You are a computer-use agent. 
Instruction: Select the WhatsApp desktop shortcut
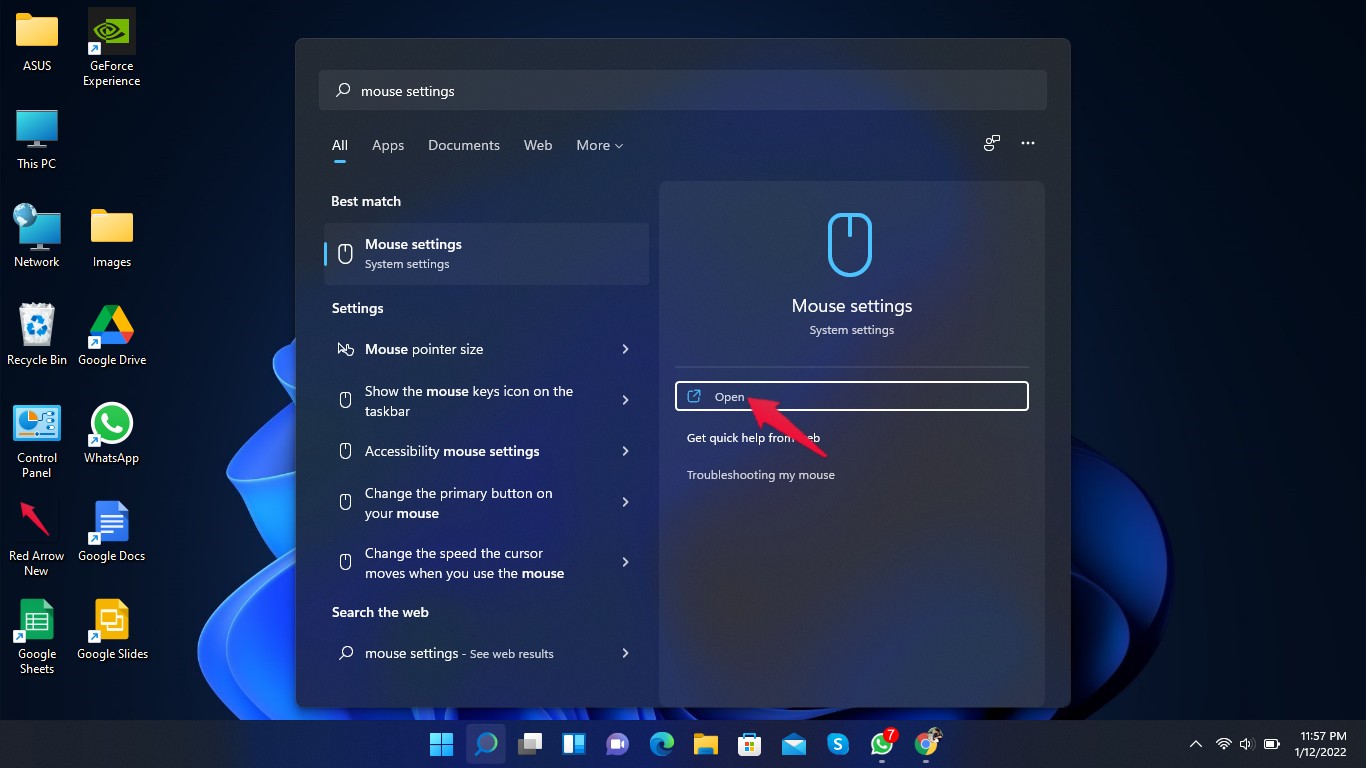coord(112,433)
